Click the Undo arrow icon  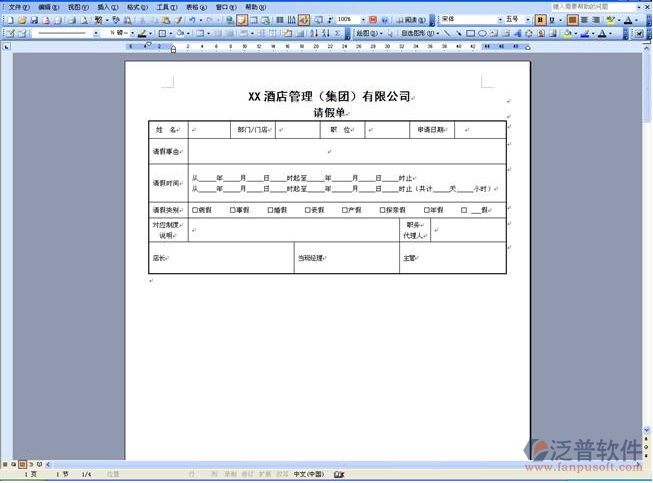coord(192,20)
